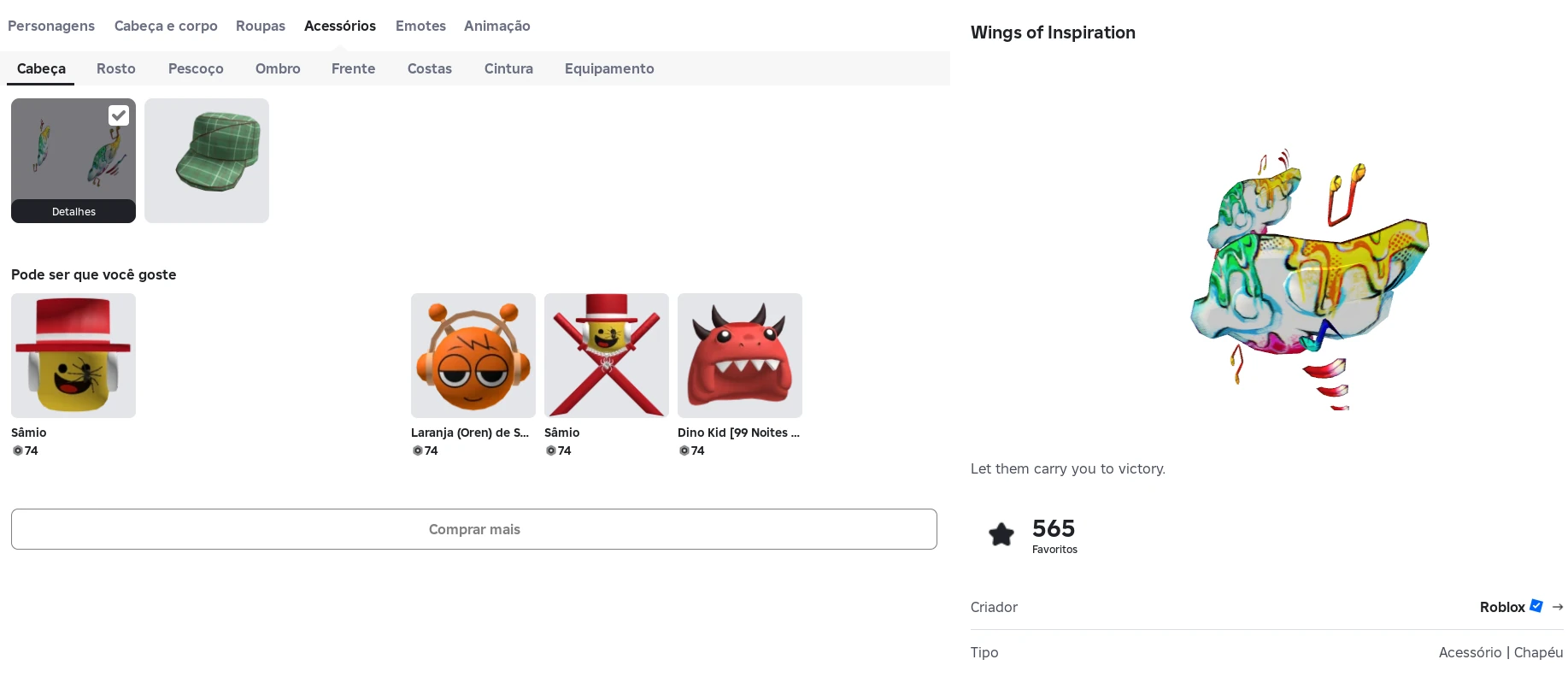Click the Acessório | Chapéu type link
This screenshot has height=683, width=1568.
[1501, 652]
